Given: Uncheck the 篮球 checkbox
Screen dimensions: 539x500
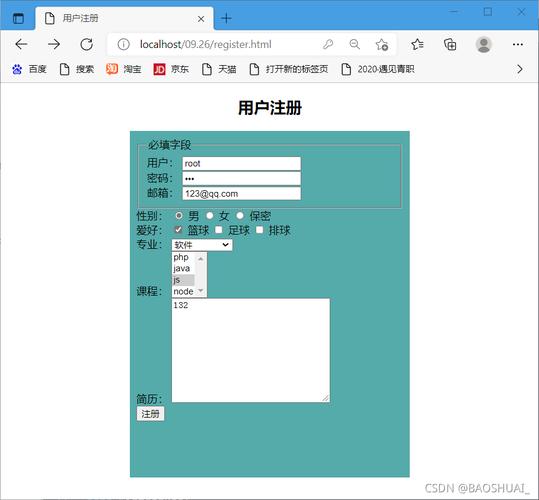Looking at the screenshot, I should [178, 230].
